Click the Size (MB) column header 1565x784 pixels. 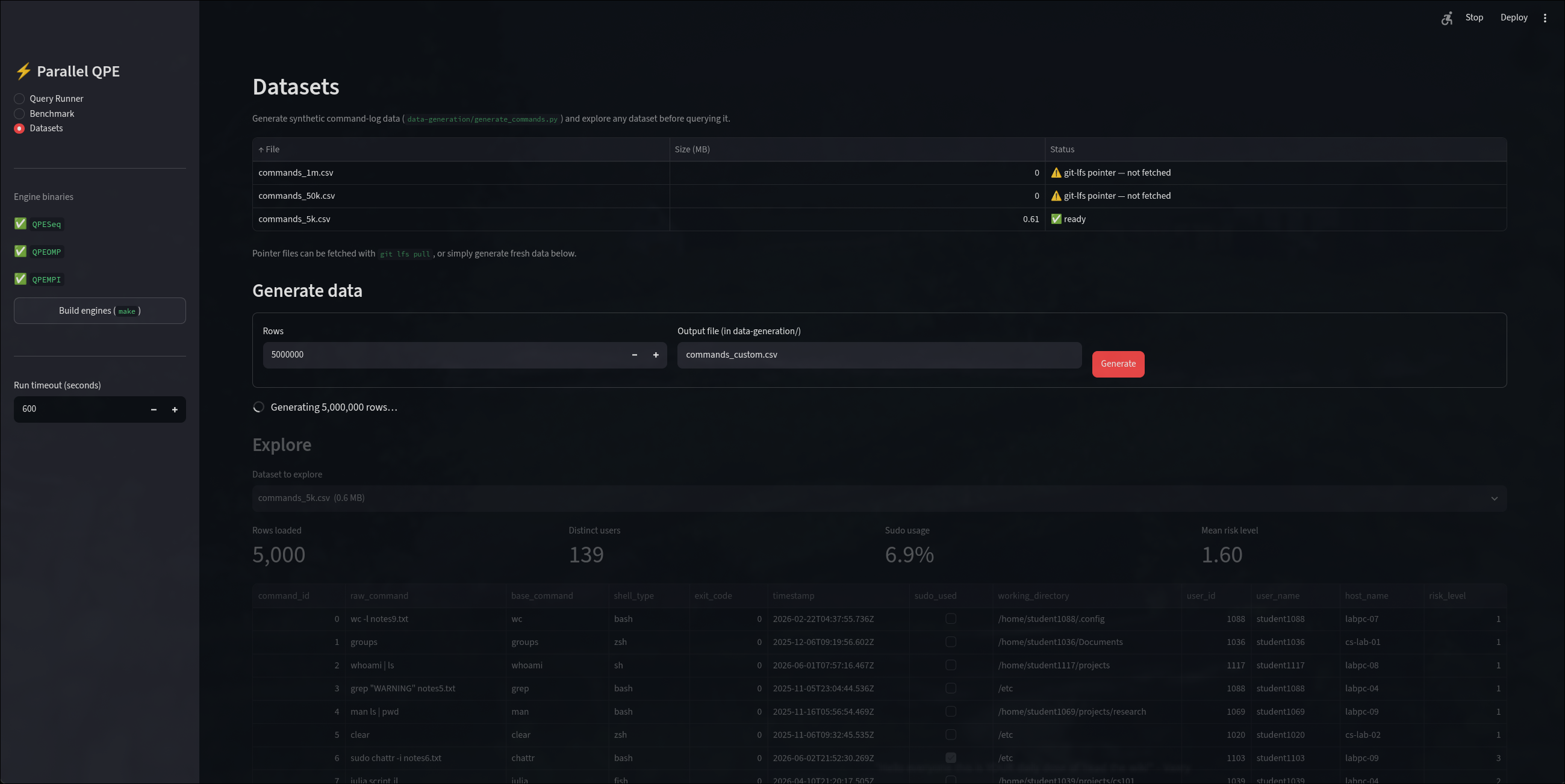click(857, 149)
